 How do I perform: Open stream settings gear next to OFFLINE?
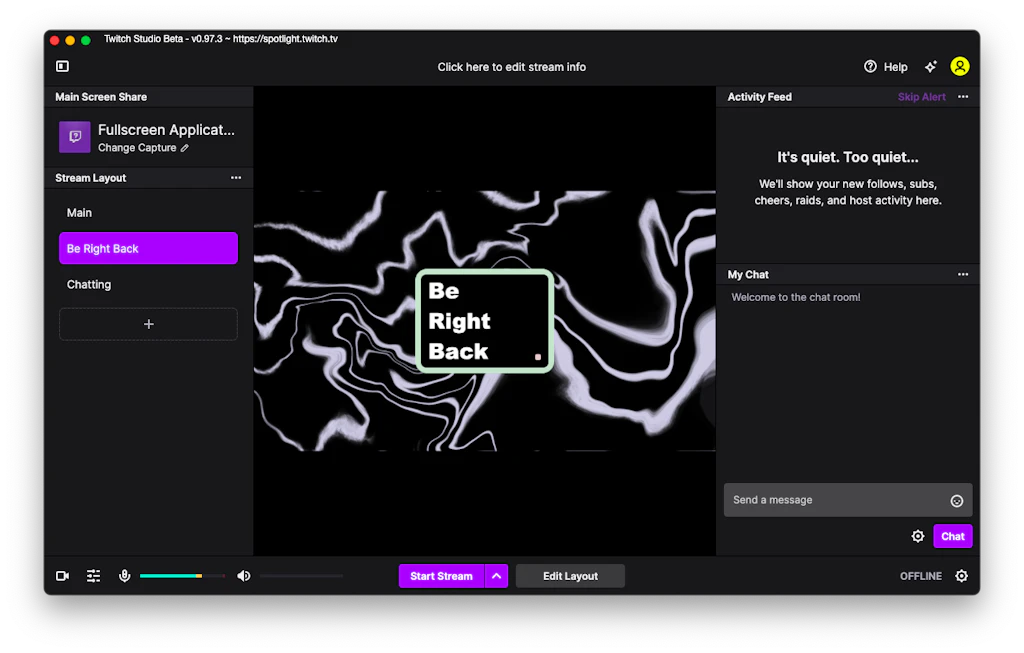961,576
